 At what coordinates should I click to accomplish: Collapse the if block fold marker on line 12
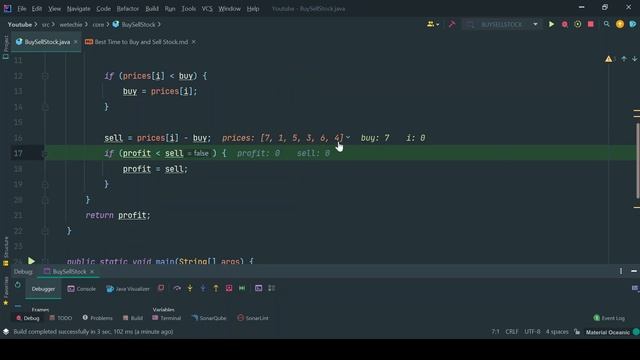[x=45, y=76]
